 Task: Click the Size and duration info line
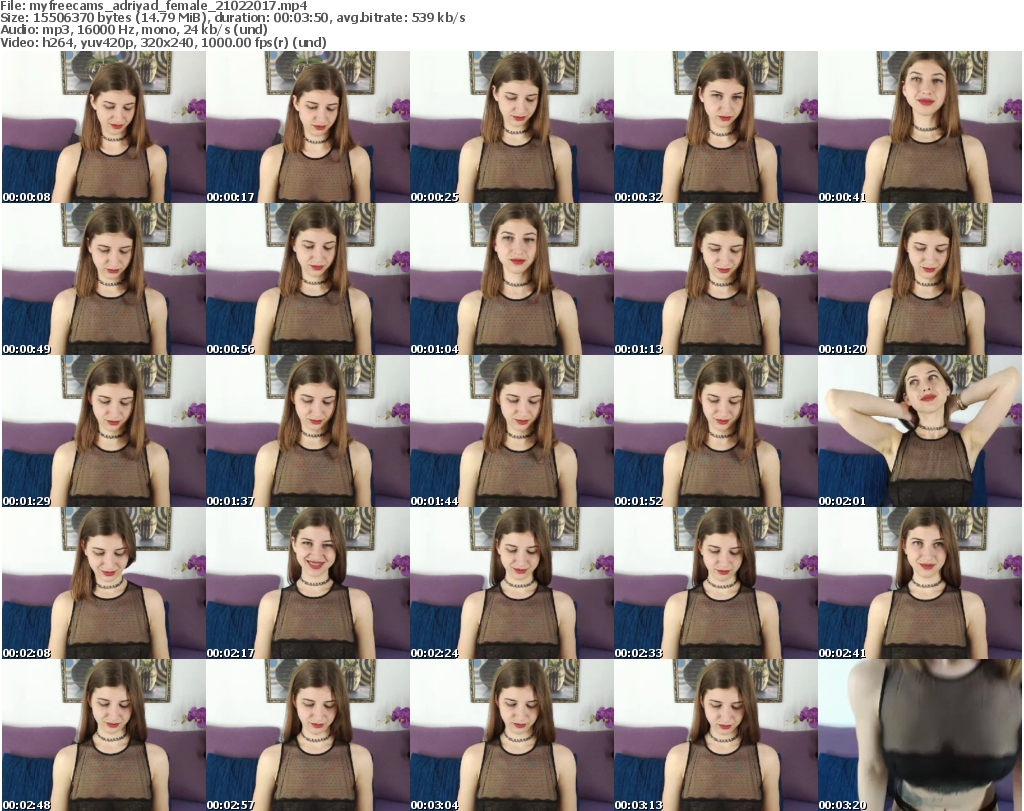(x=233, y=18)
